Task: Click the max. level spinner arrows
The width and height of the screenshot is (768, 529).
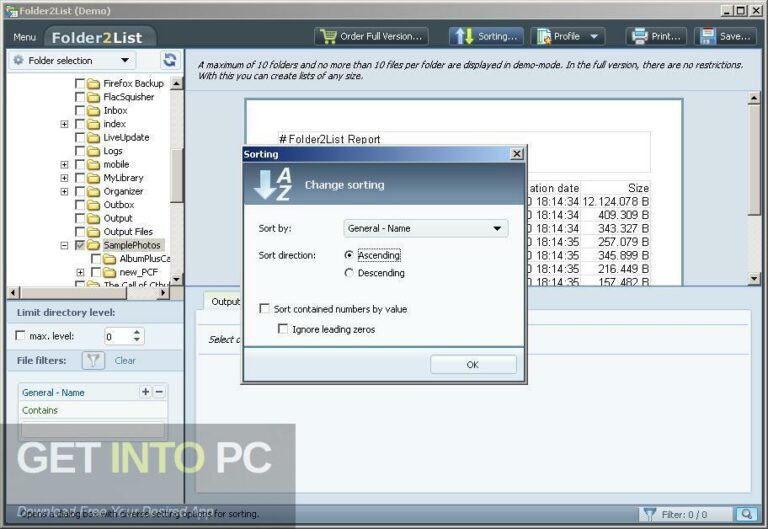Action: (137, 336)
